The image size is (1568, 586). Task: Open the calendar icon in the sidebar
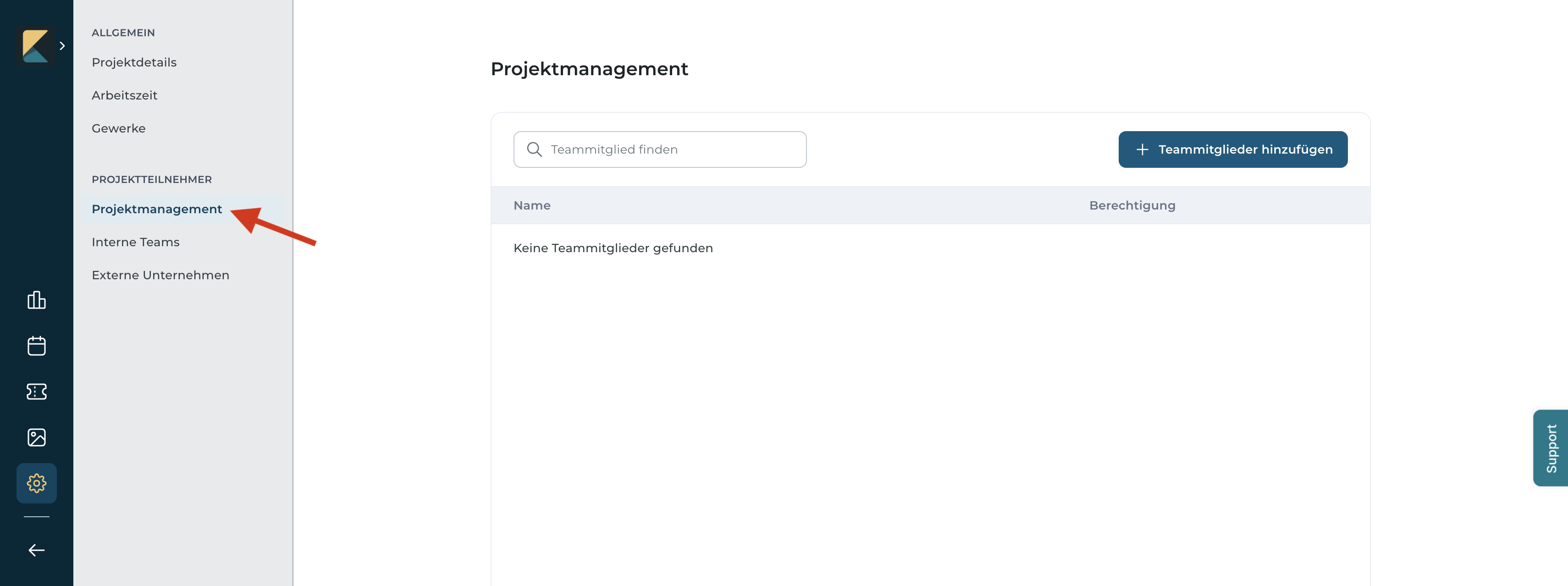37,346
